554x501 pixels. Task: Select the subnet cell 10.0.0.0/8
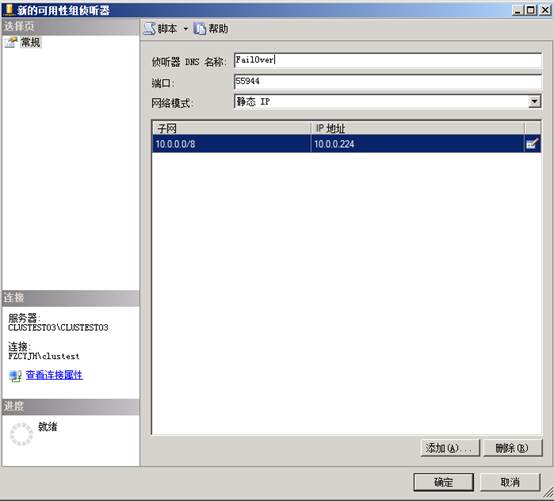231,144
